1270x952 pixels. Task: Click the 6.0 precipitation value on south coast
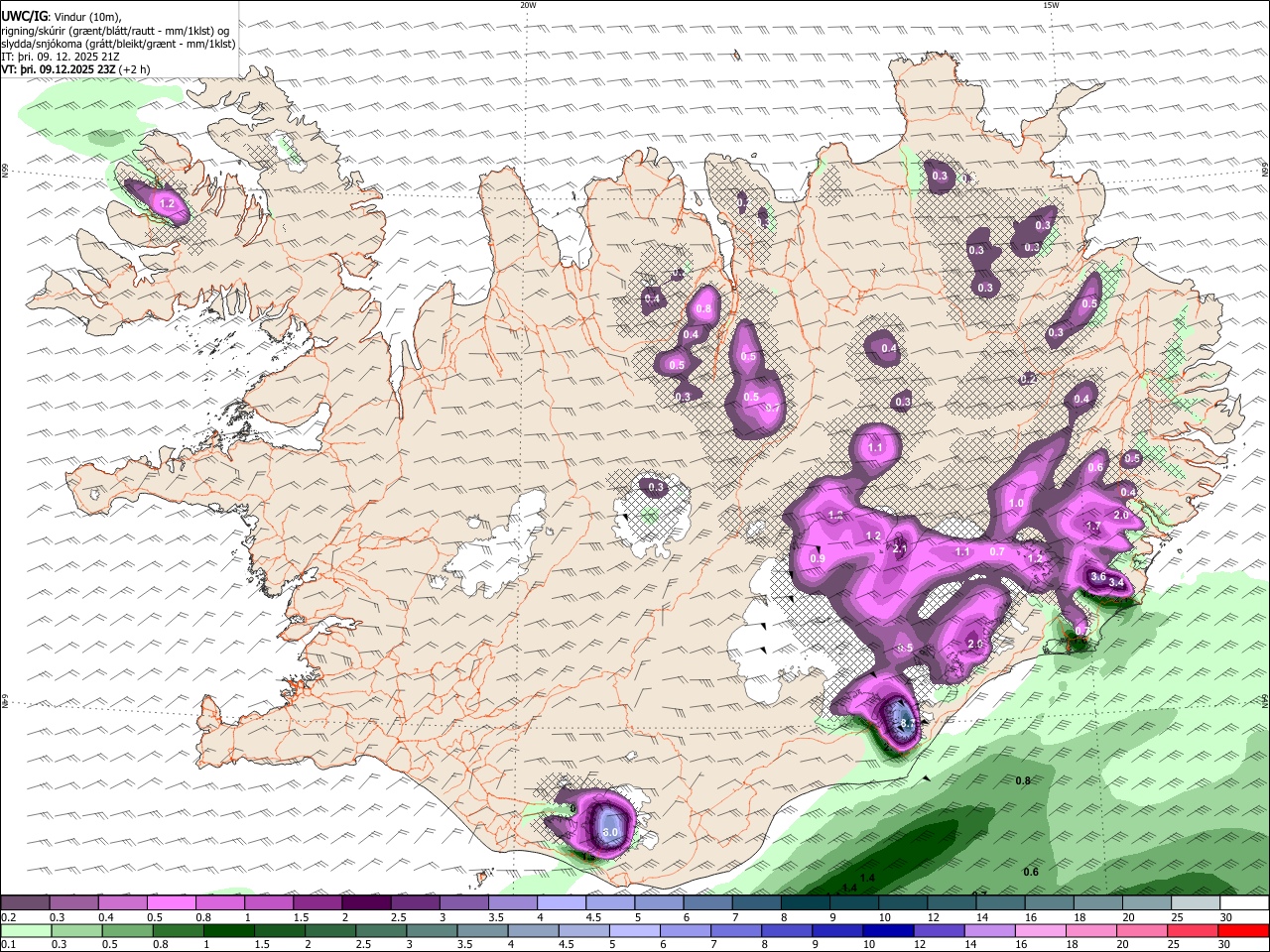pos(610,832)
